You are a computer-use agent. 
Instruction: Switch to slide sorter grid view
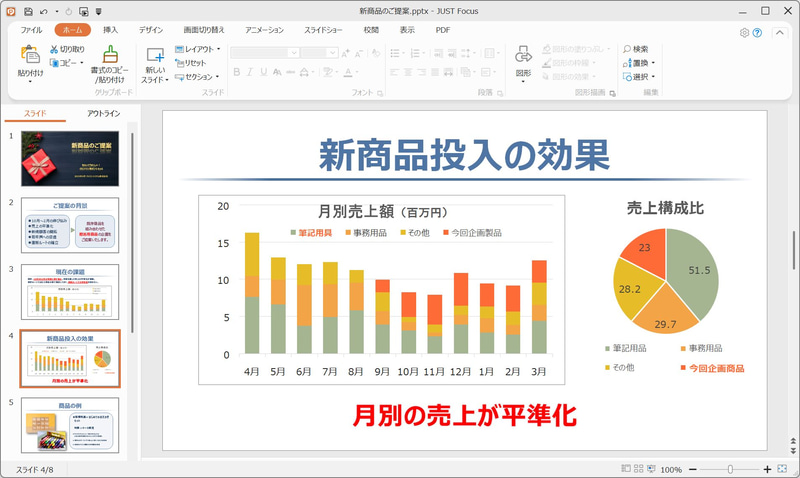(x=639, y=468)
